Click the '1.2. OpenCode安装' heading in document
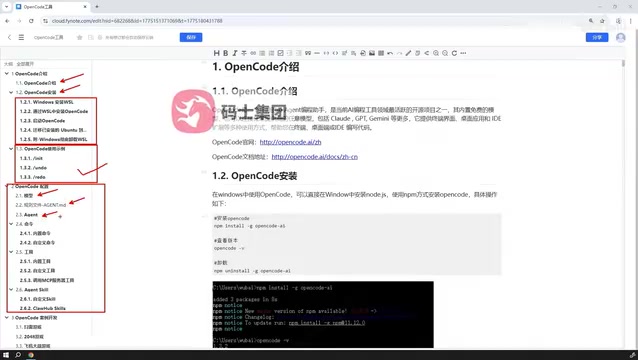Screen dimensions: 638x360 click(255, 176)
